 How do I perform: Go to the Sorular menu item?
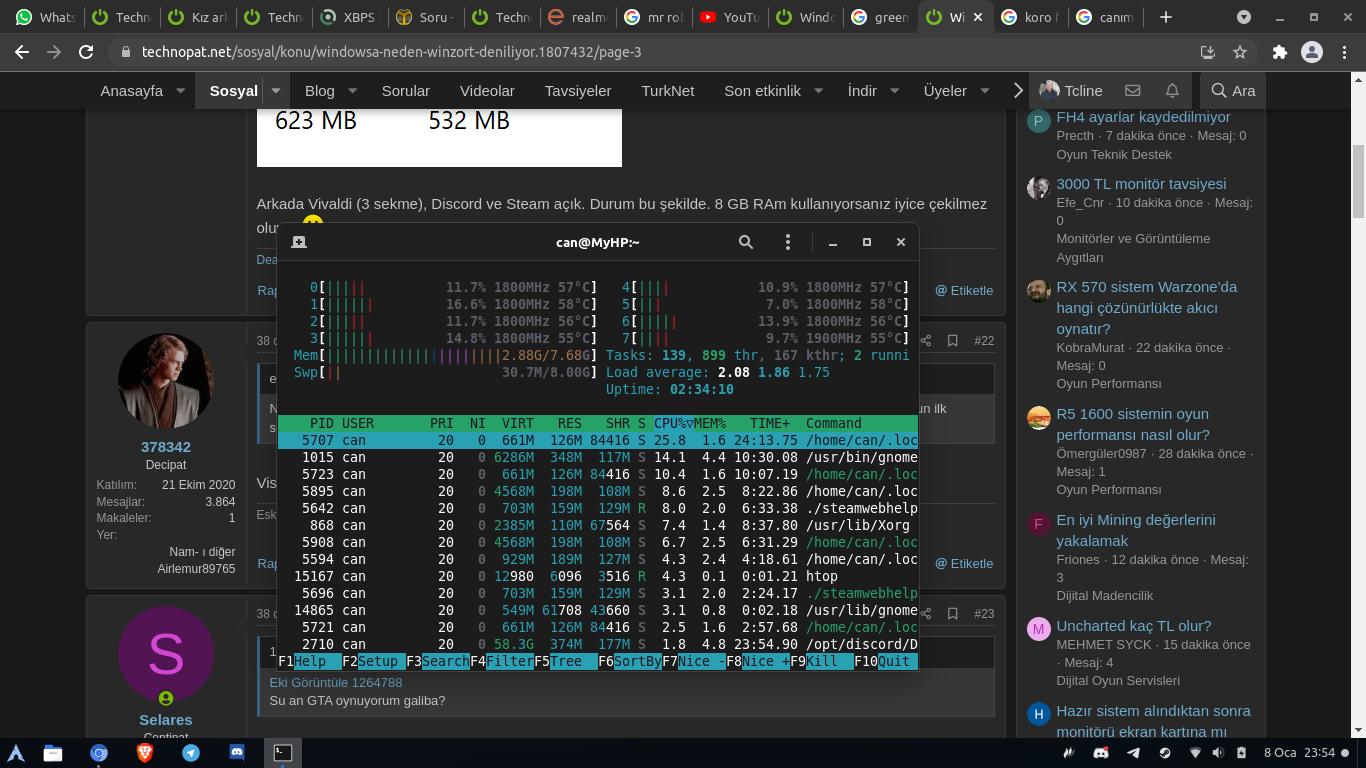pos(405,91)
